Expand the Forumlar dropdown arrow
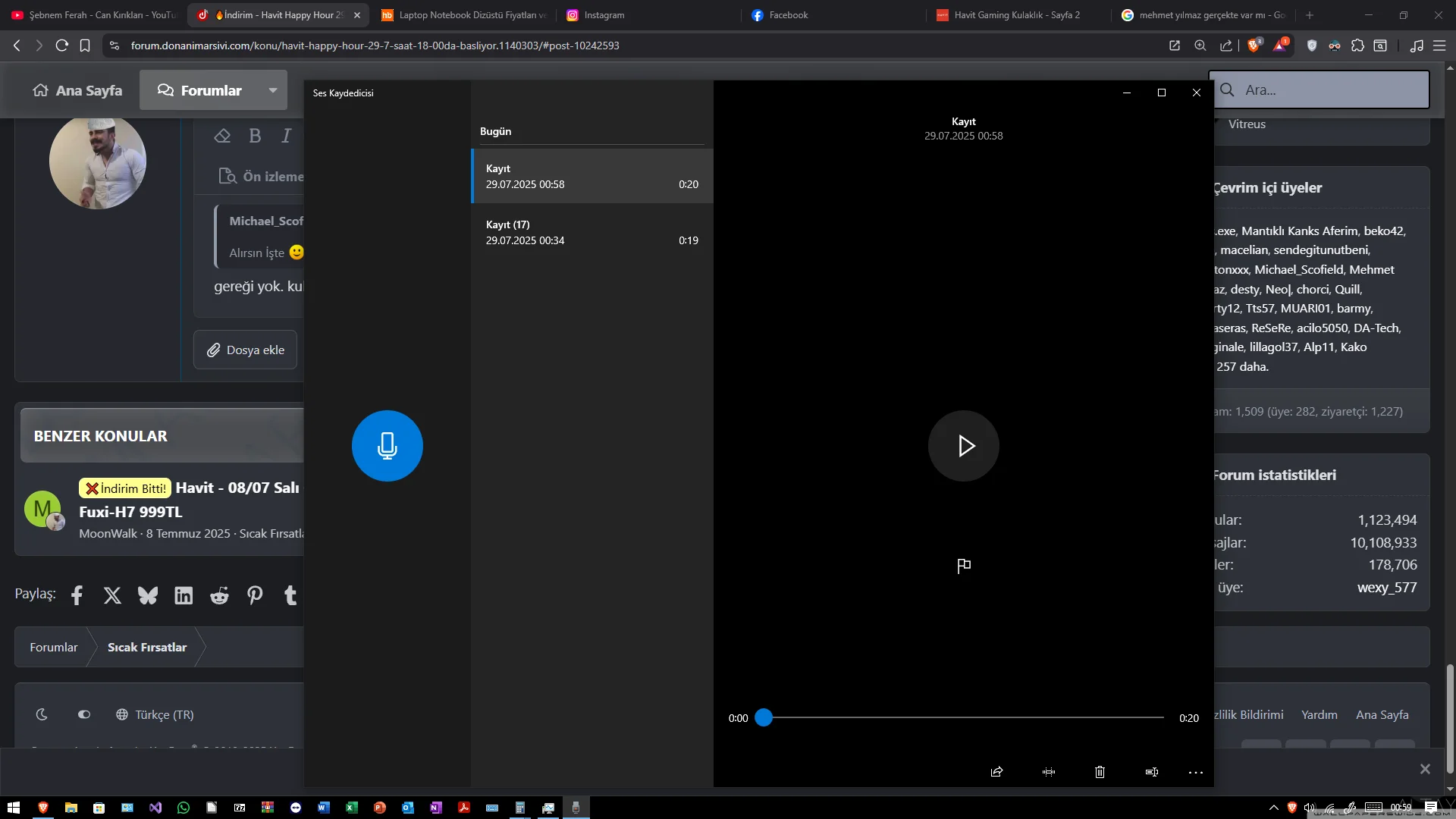Viewport: 1456px width, 819px height. (272, 90)
